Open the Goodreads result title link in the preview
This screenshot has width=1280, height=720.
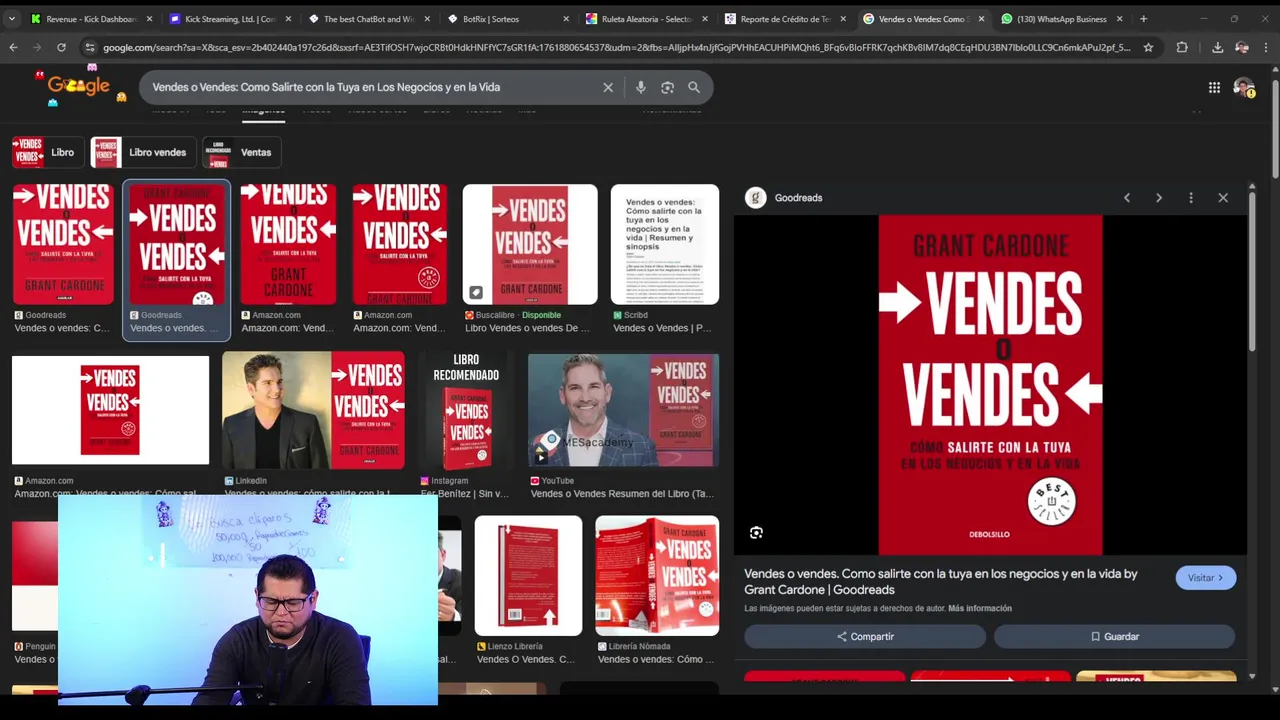tap(941, 582)
